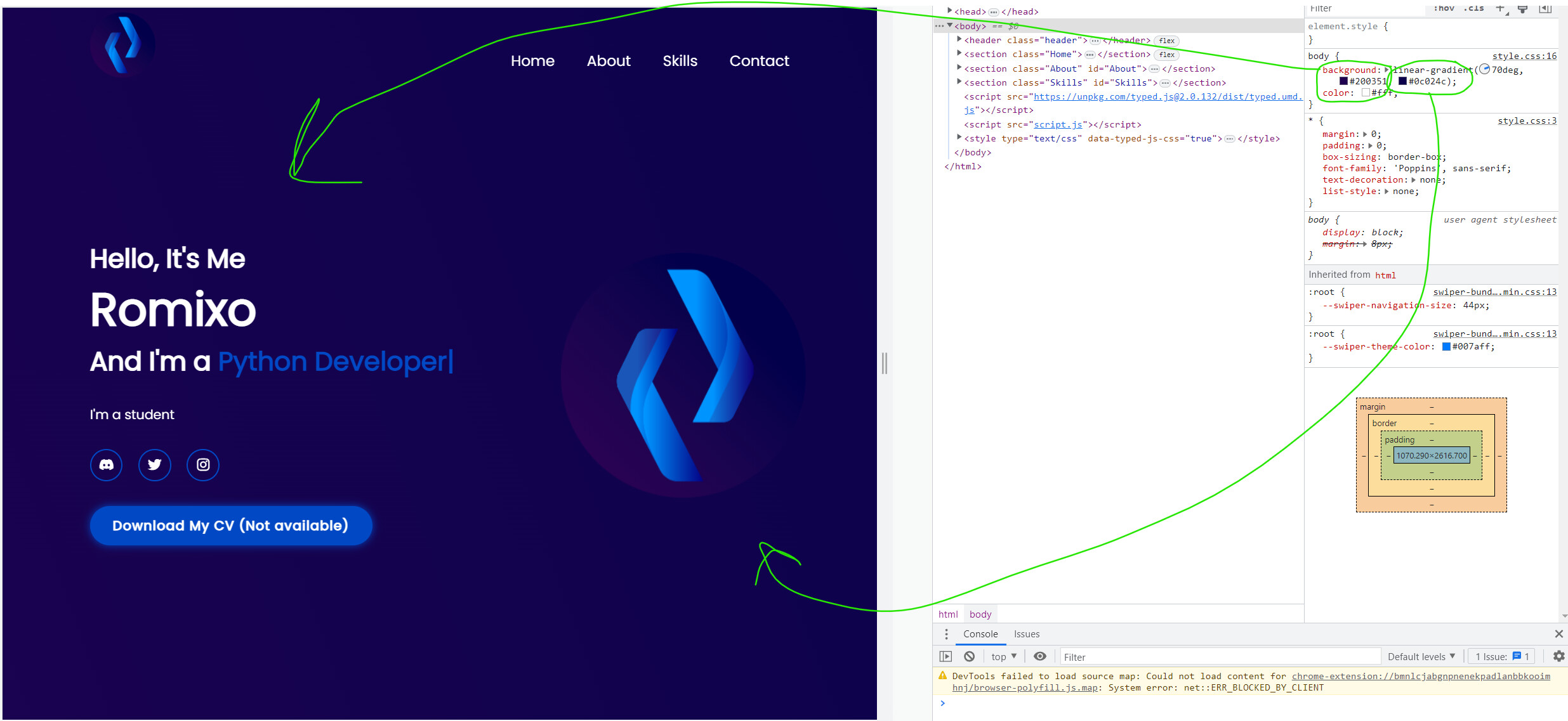This screenshot has width=1568, height=721.
Task: Click the ellipsis inside the style tag
Action: point(1230,139)
